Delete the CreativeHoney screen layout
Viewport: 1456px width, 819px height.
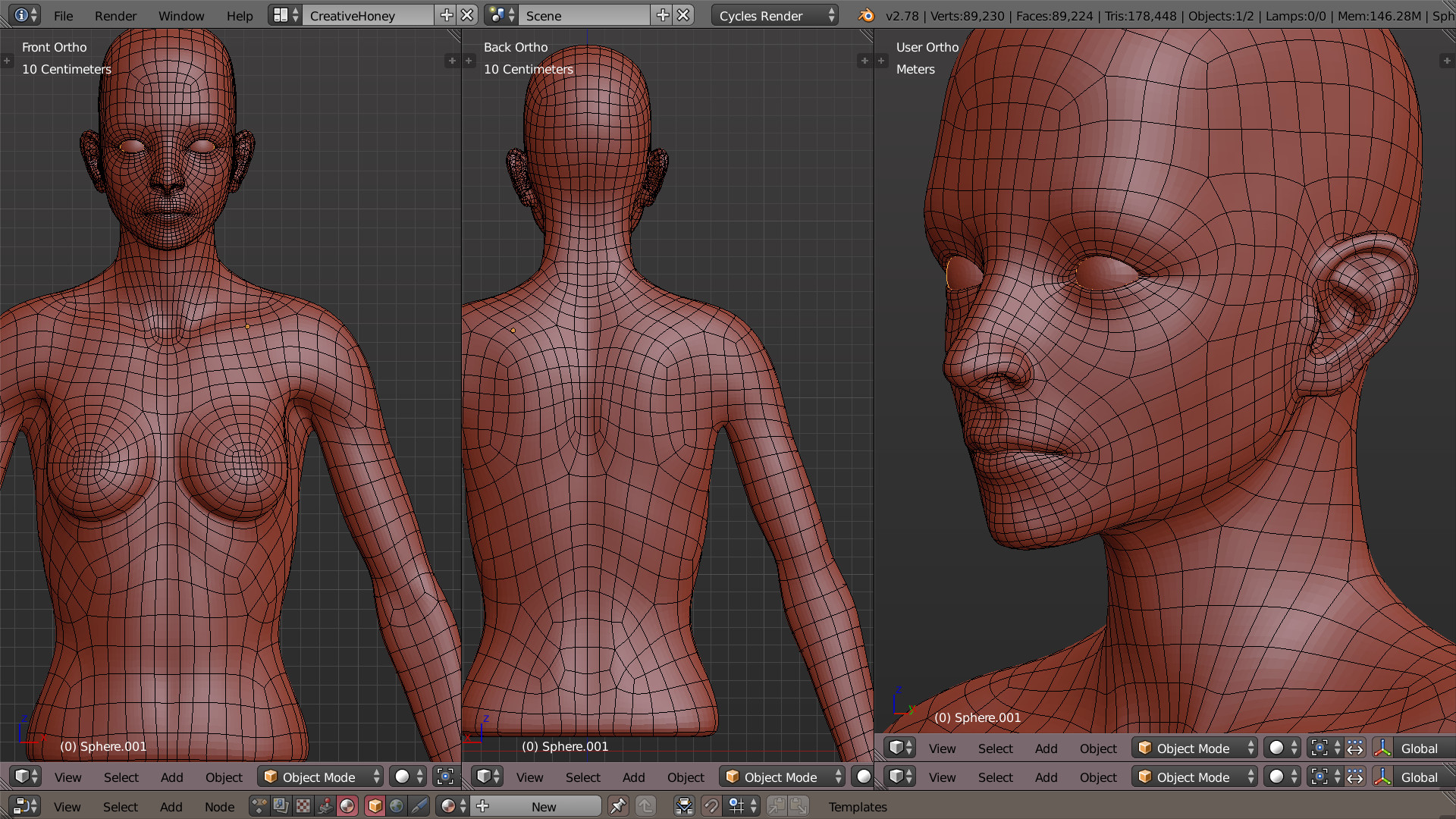point(467,15)
